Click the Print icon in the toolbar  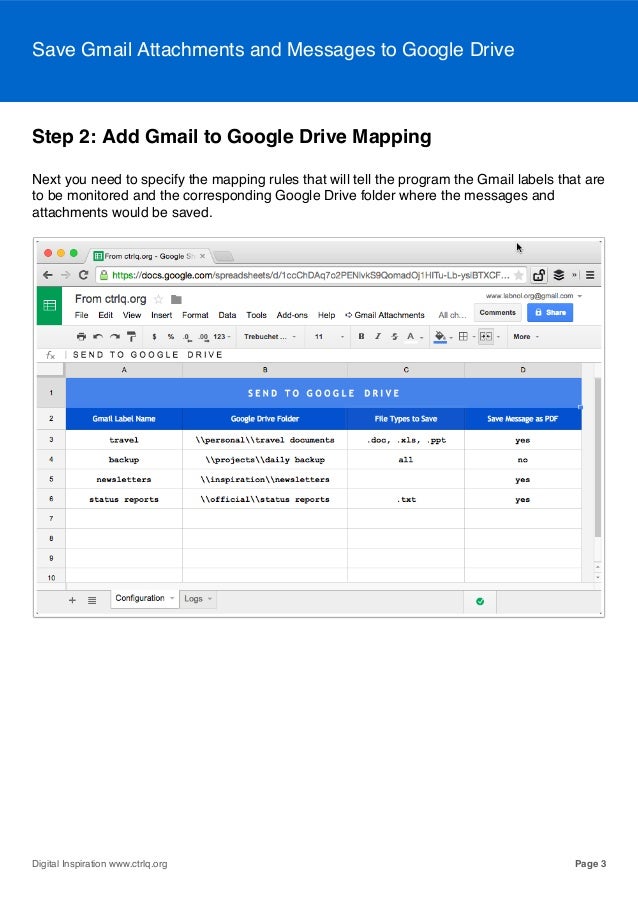click(81, 336)
